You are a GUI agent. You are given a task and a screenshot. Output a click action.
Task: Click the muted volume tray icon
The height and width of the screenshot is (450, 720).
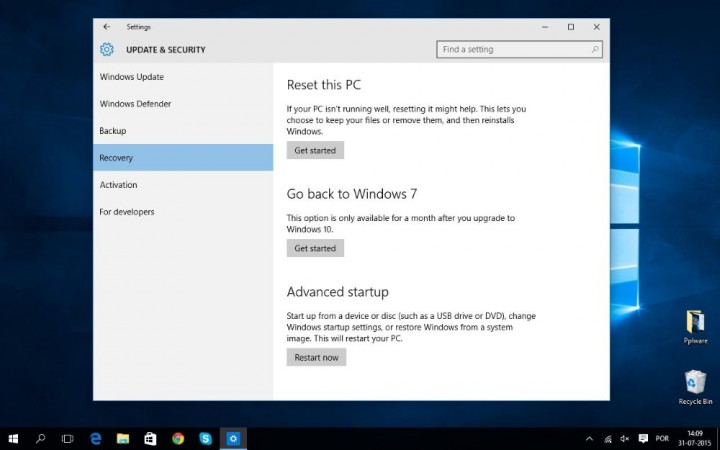coord(624,439)
